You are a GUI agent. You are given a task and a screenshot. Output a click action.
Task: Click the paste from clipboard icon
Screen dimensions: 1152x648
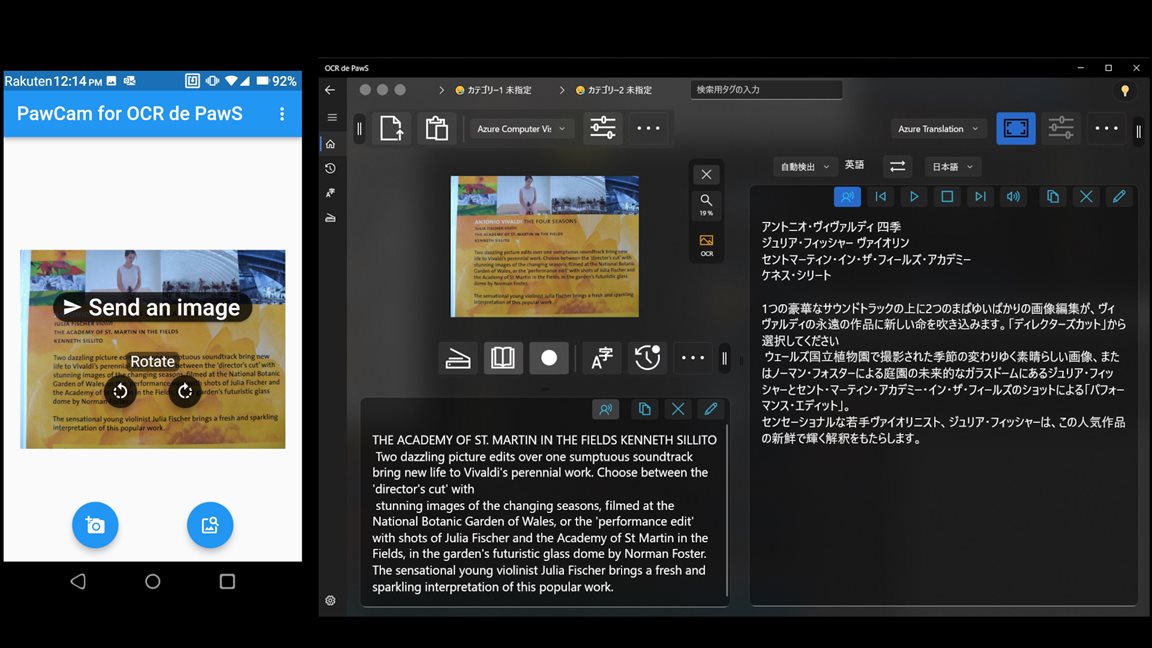(x=436, y=129)
